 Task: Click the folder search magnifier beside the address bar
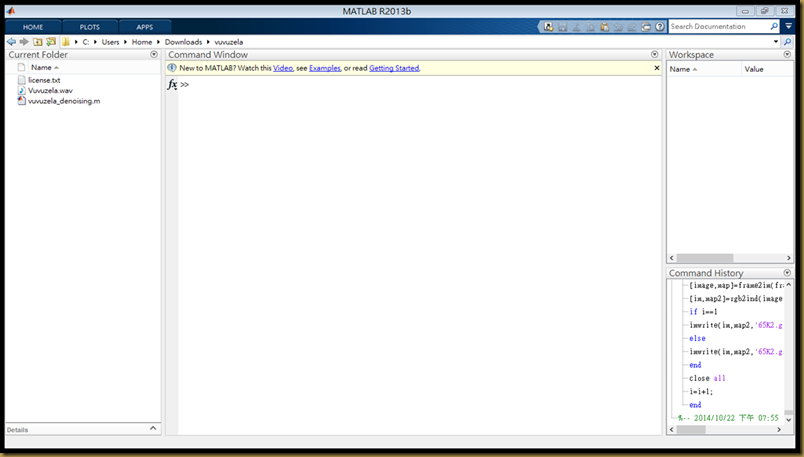coord(788,42)
